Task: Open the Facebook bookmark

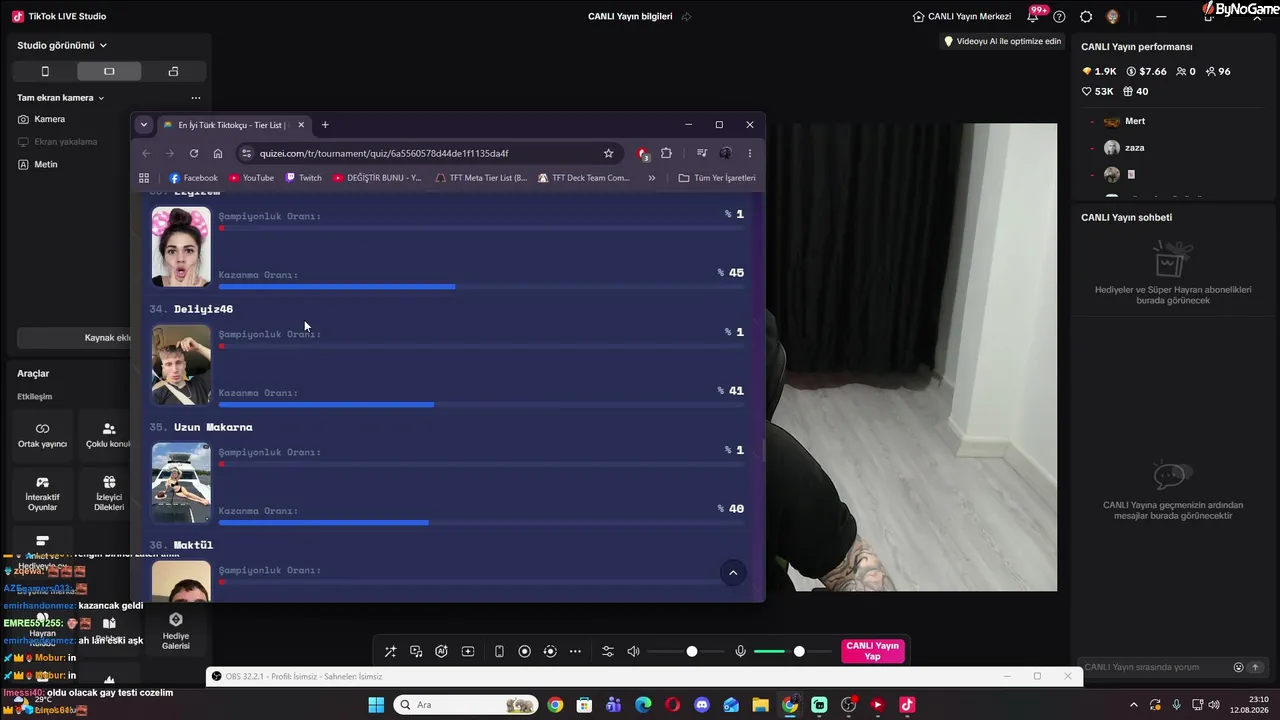Action: [193, 178]
